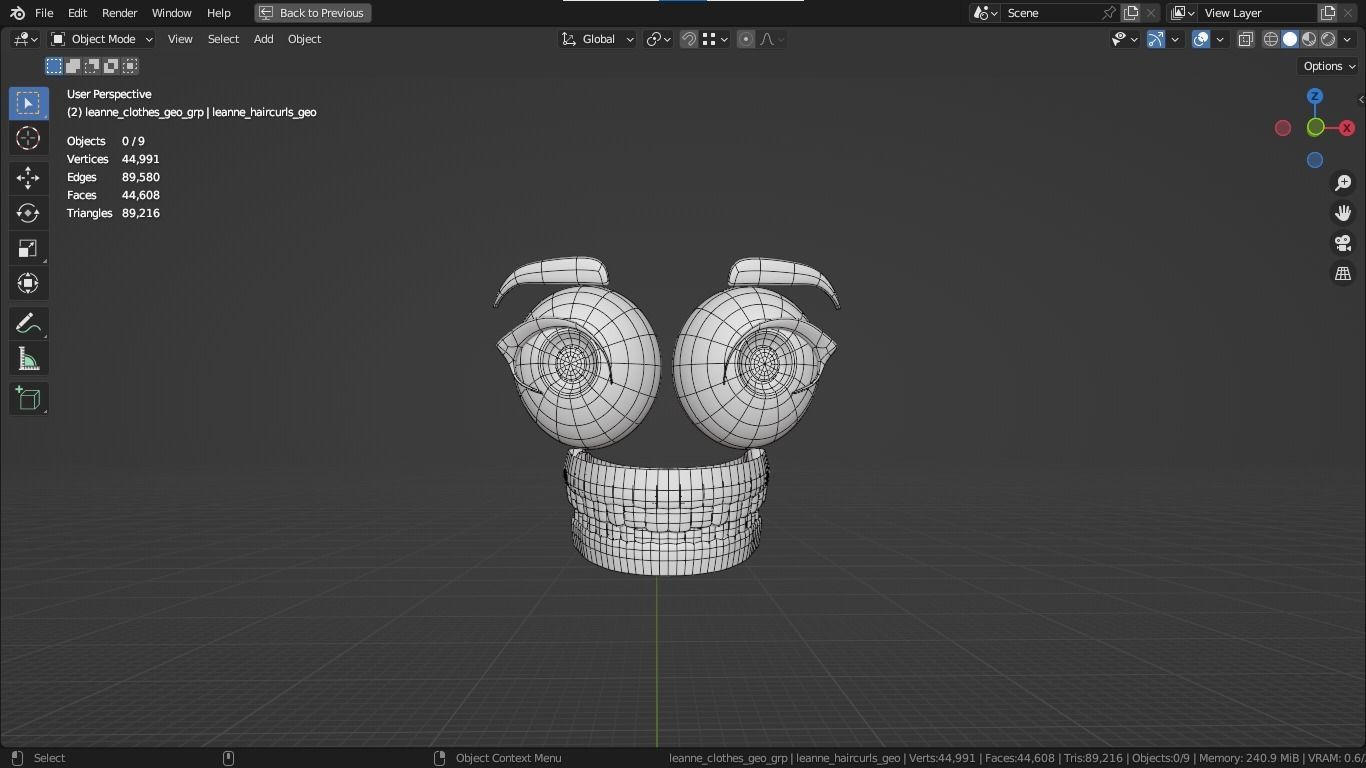Click the pan view hand icon
This screenshot has width=1366, height=768.
tap(1343, 213)
